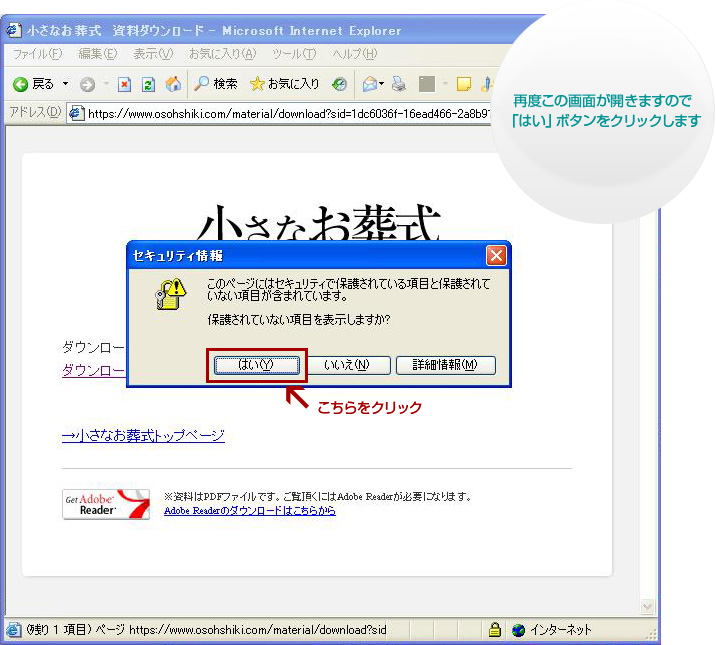Expand the Mail dropdown arrow

click(382, 84)
